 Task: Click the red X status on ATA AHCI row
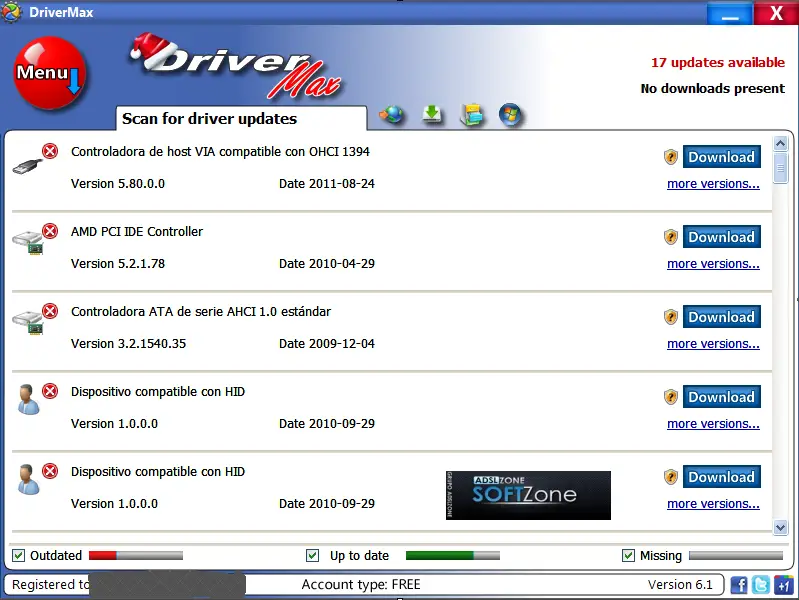(50, 311)
